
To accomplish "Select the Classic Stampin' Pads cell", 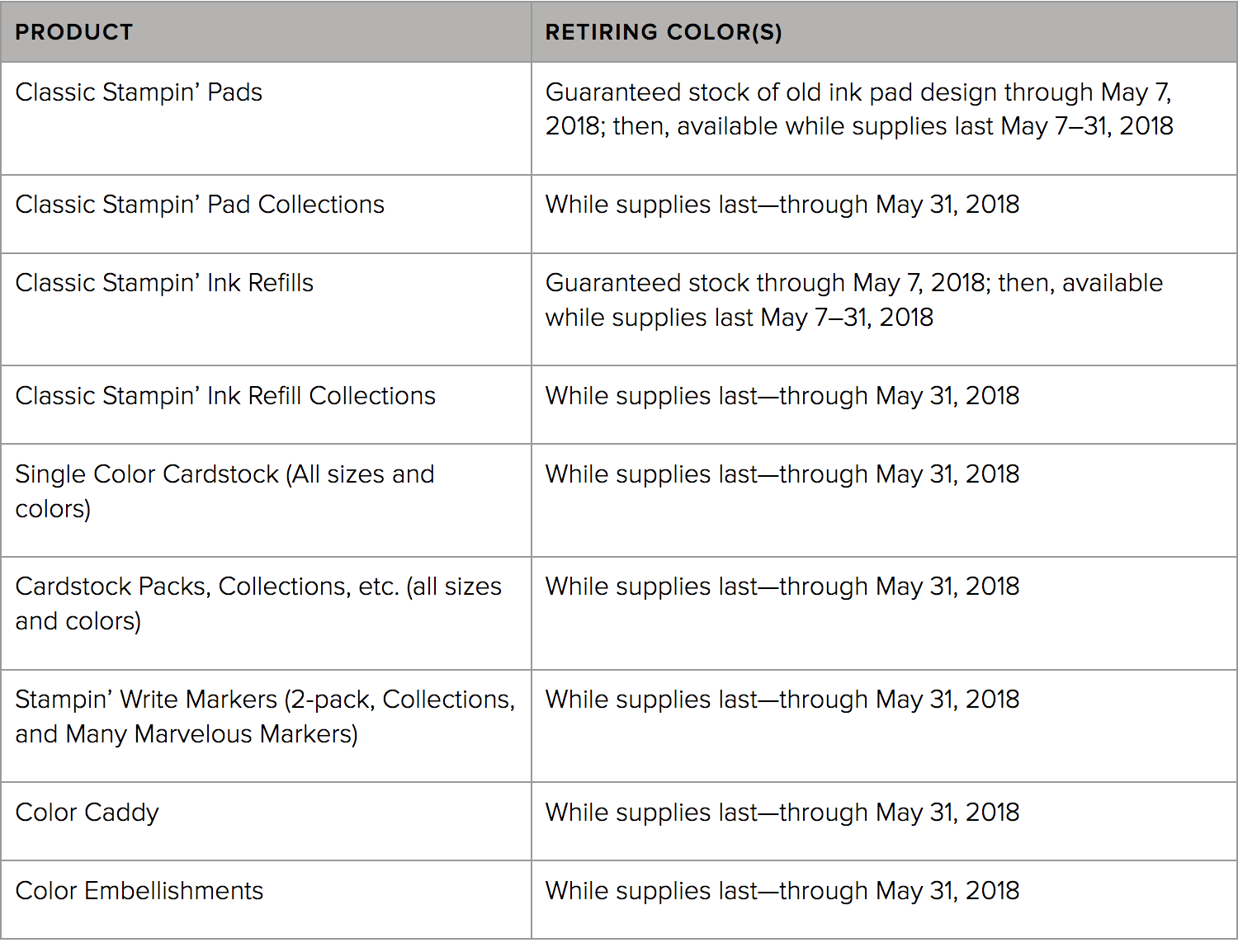I will point(266,119).
